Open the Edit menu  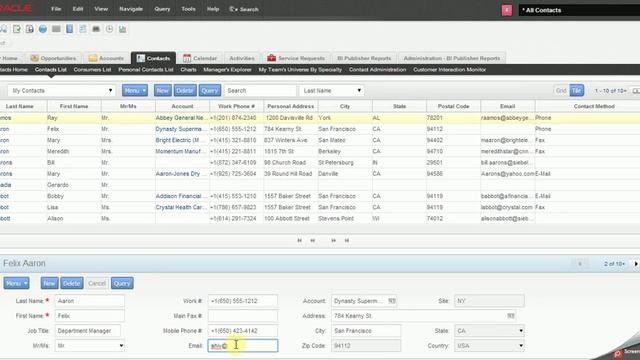point(78,9)
